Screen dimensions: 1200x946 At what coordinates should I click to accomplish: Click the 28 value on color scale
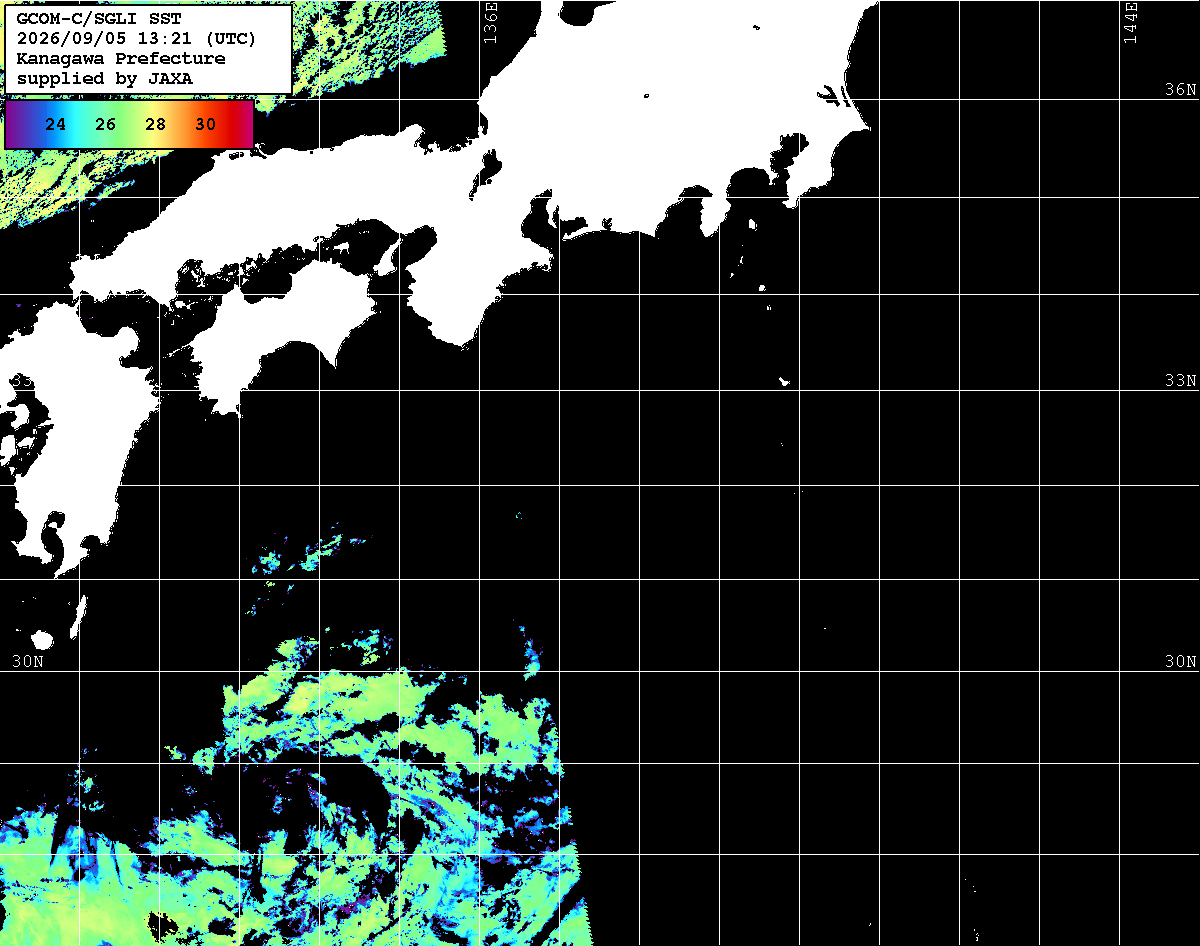click(156, 125)
